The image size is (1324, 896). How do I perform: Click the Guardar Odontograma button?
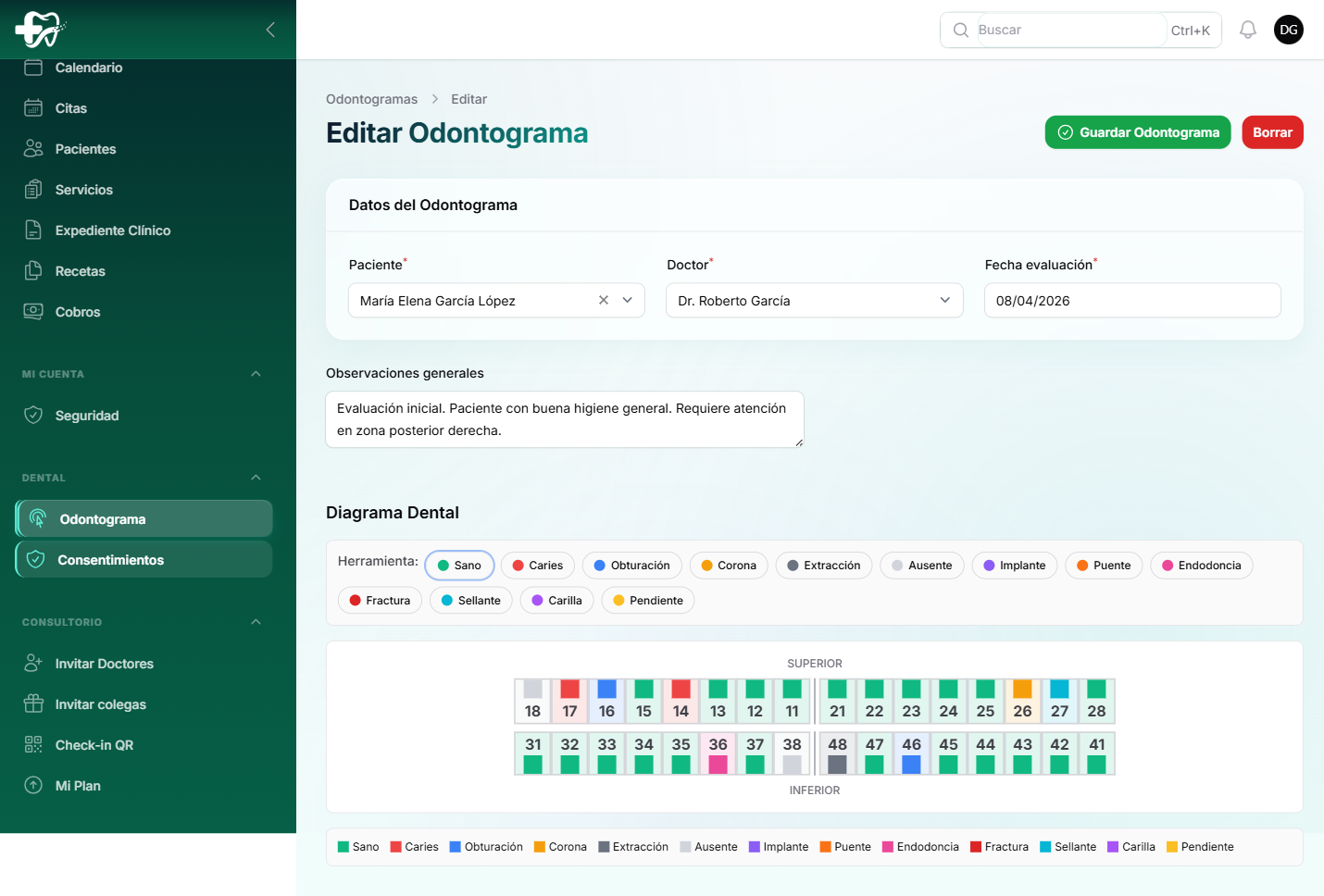pos(1138,132)
